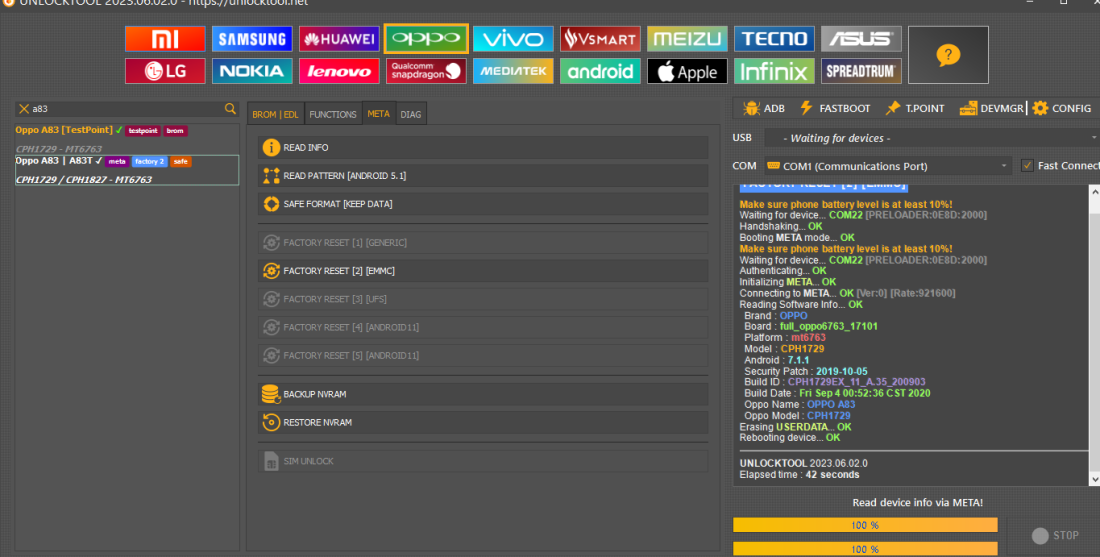Select the Meizu brand logo
This screenshot has width=1100, height=557.
click(687, 39)
